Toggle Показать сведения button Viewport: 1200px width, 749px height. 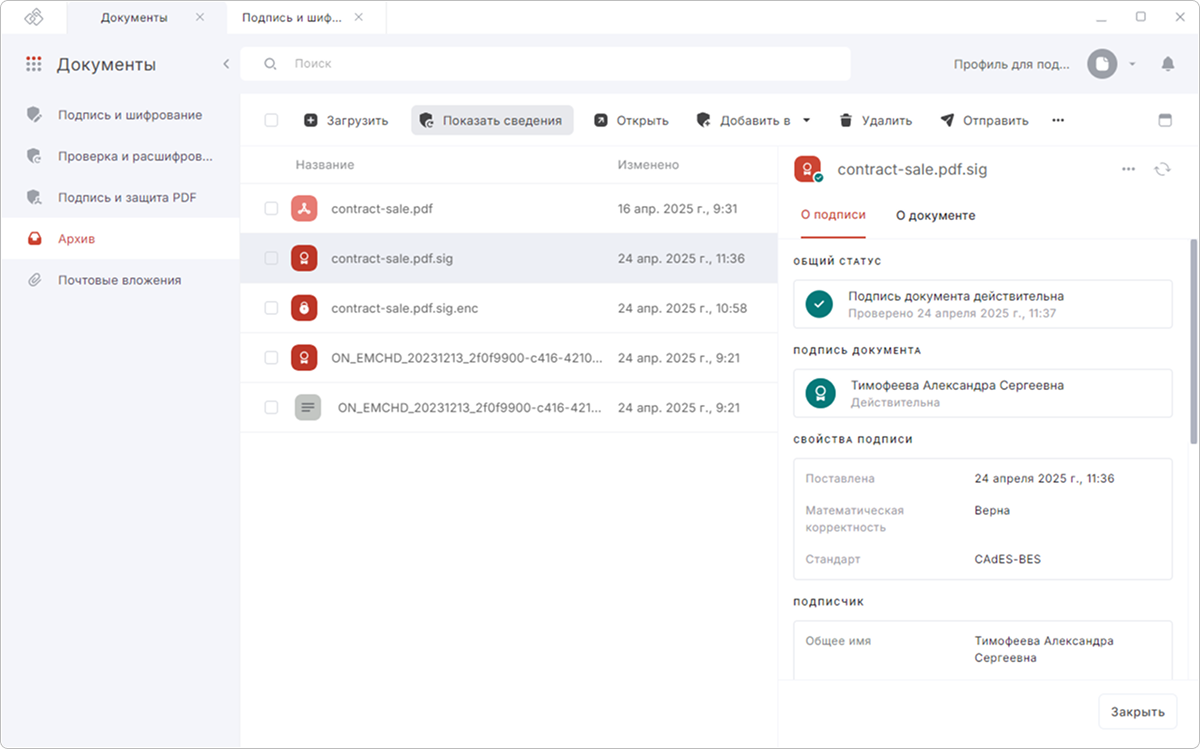click(x=492, y=120)
